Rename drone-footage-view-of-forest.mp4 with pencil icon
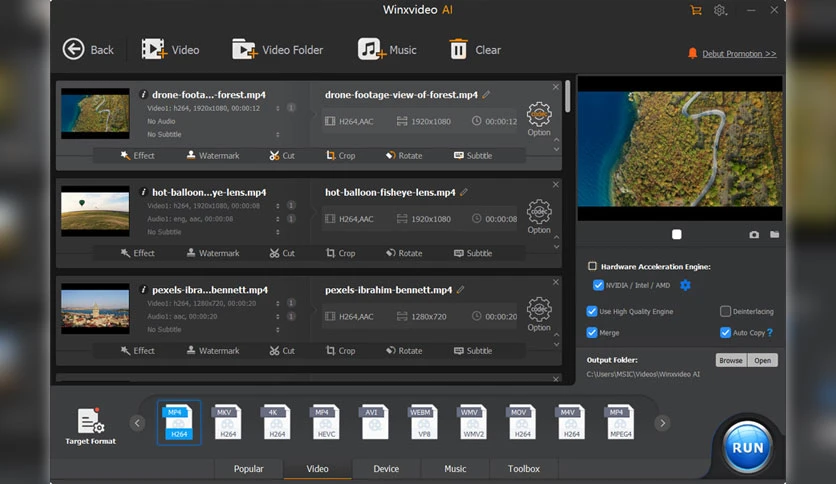The width and height of the screenshot is (836, 484). [486, 94]
